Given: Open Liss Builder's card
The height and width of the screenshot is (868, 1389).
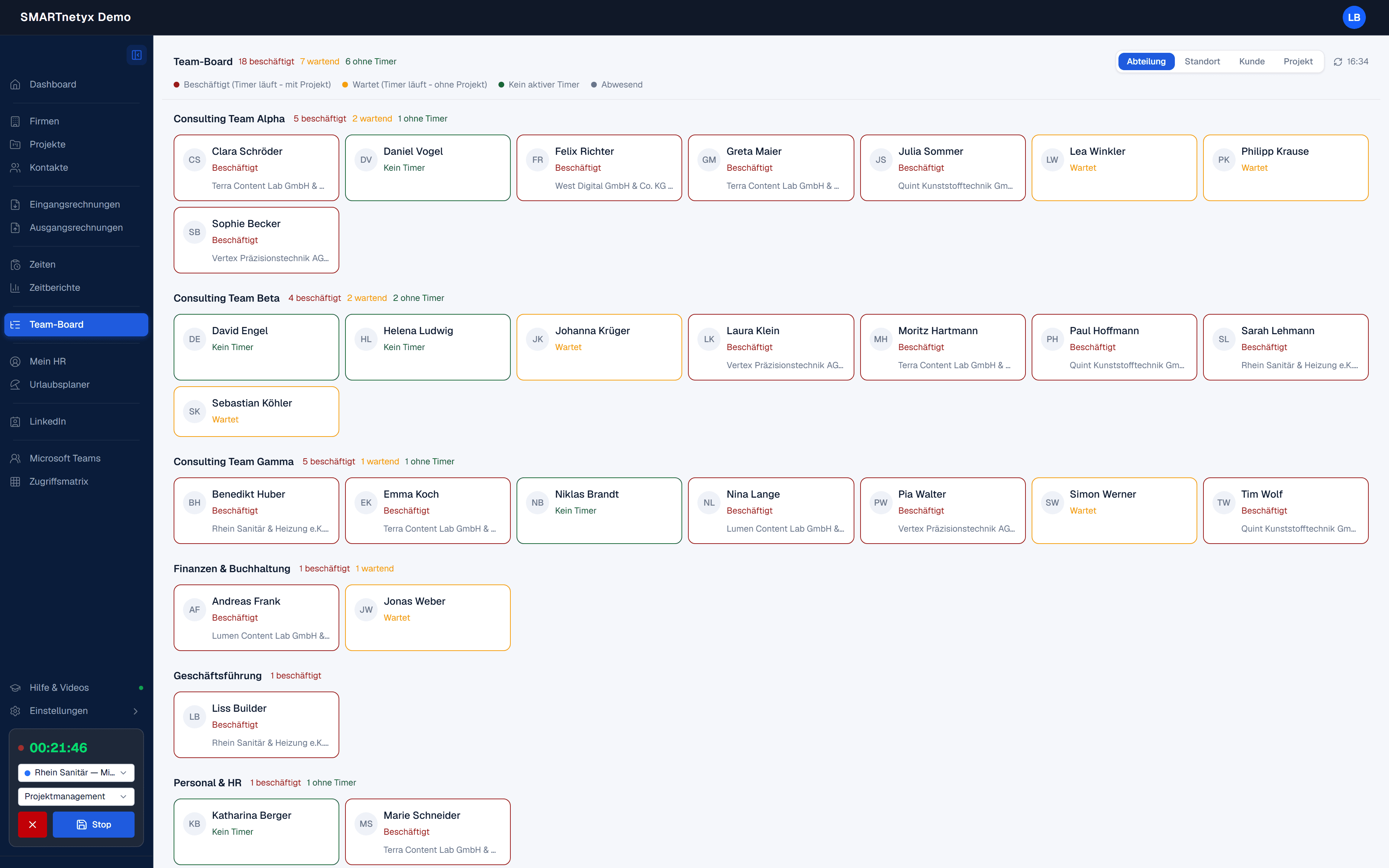Looking at the screenshot, I should [x=256, y=724].
